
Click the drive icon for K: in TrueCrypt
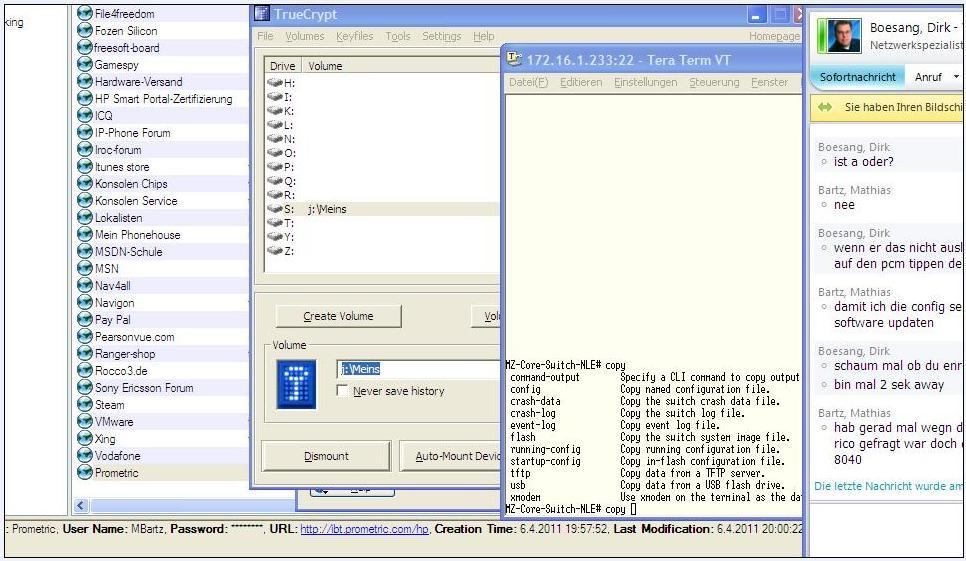pos(275,111)
